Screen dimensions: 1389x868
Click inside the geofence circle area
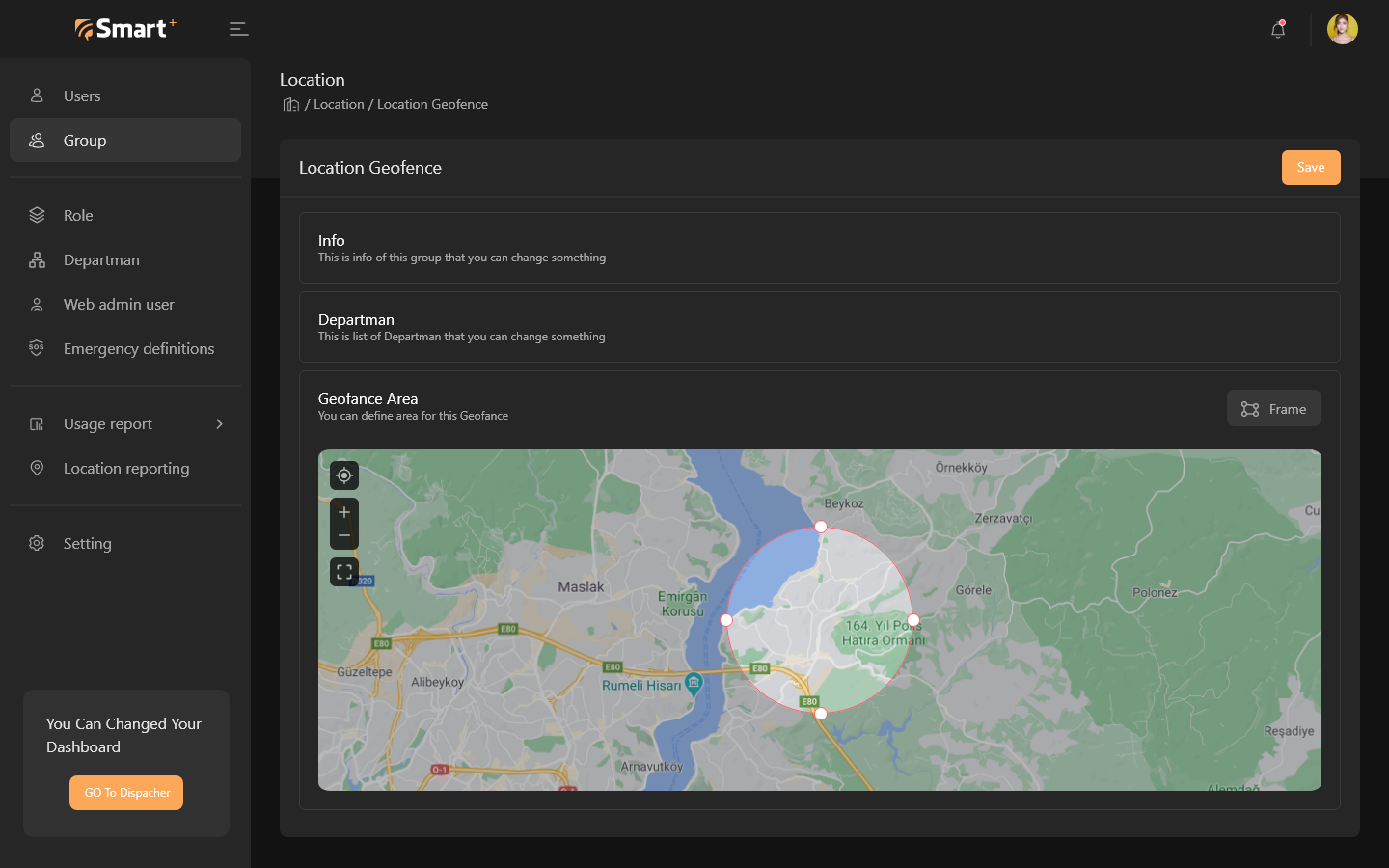[x=820, y=620]
